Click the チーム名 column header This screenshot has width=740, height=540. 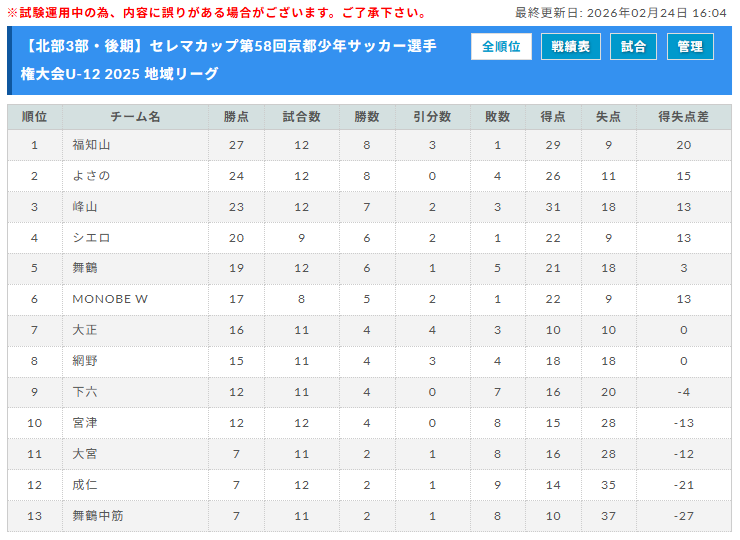pyautogui.click(x=135, y=117)
